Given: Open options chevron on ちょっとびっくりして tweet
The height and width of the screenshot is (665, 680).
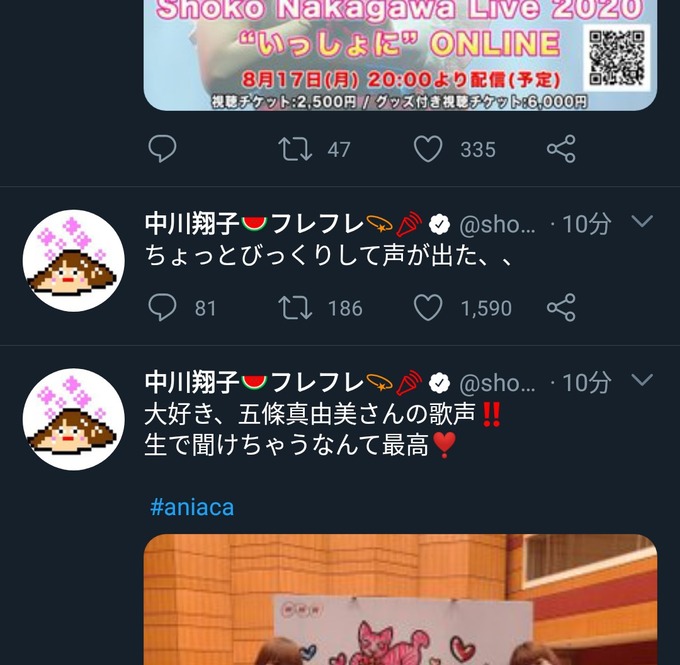Looking at the screenshot, I should pos(642,221).
